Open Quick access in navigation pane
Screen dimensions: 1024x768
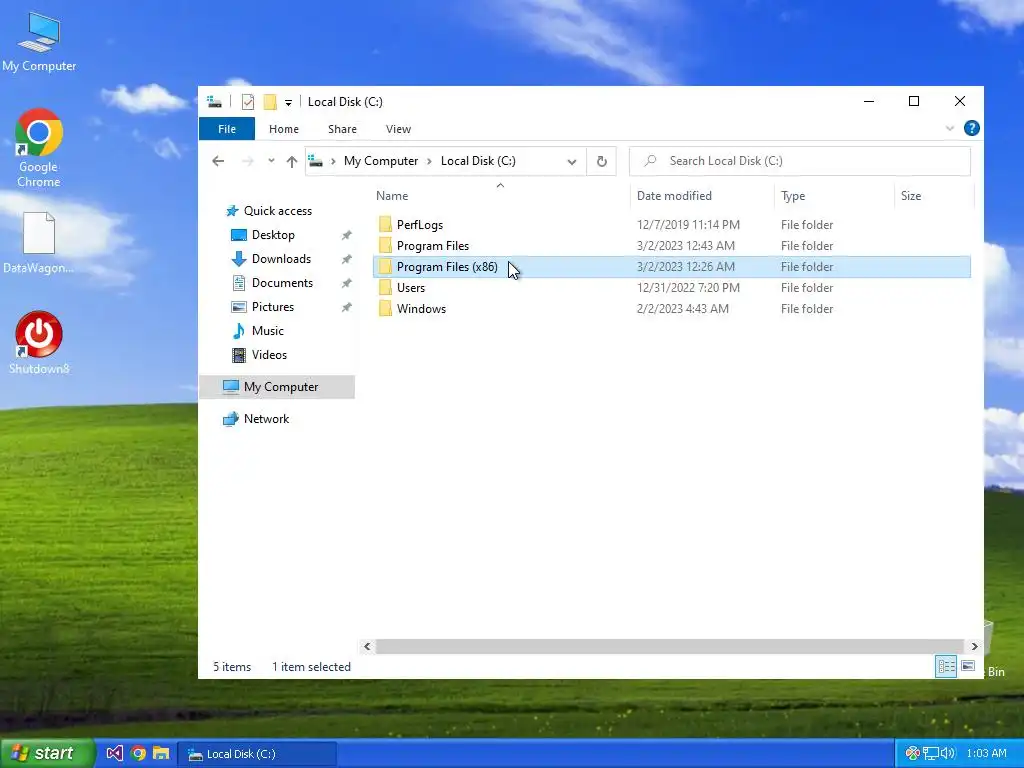pyautogui.click(x=278, y=211)
